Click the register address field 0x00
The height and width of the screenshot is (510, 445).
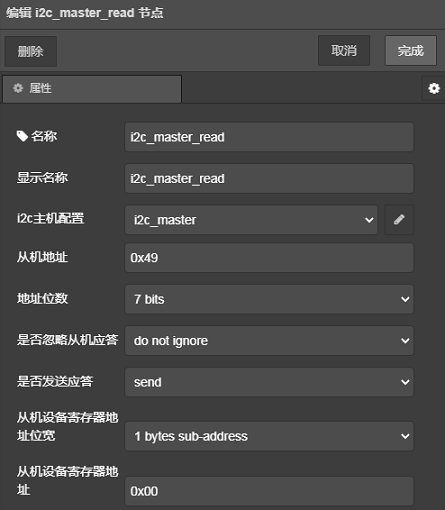[269, 491]
